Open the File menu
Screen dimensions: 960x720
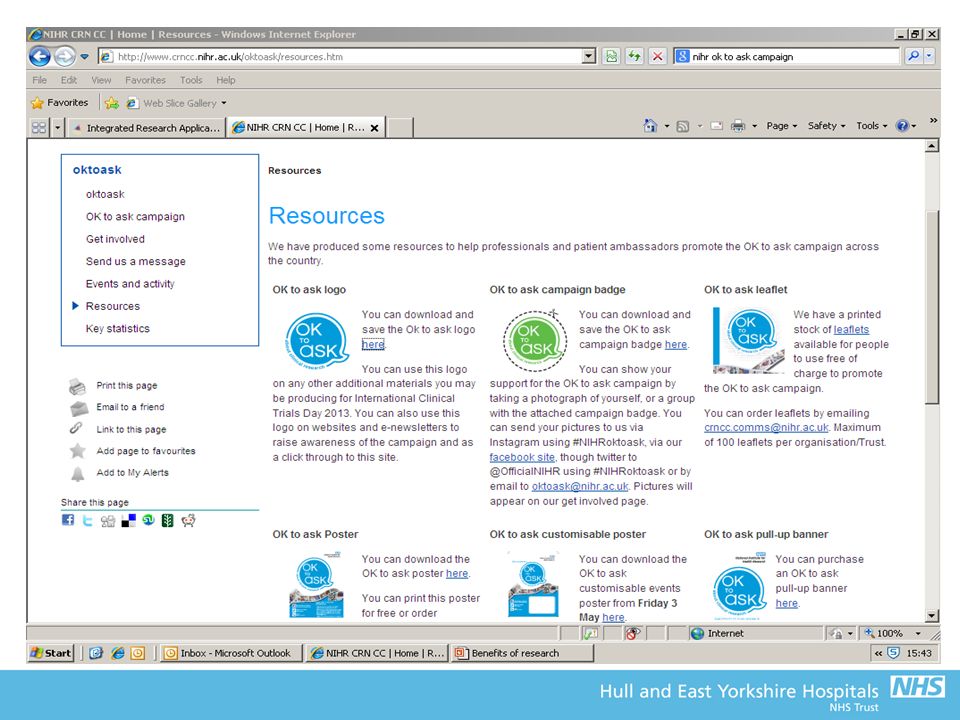pyautogui.click(x=39, y=80)
